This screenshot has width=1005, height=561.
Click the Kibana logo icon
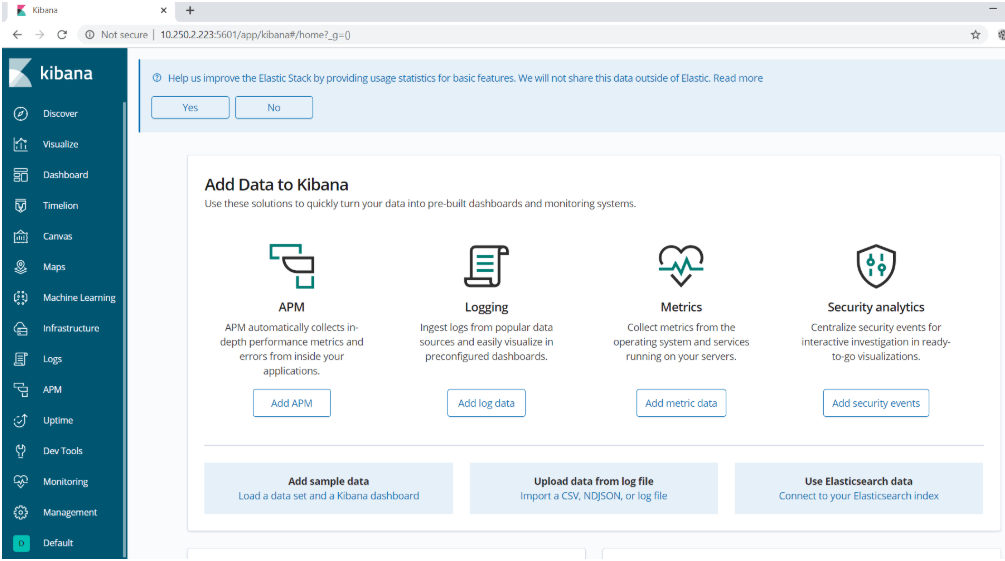20,73
